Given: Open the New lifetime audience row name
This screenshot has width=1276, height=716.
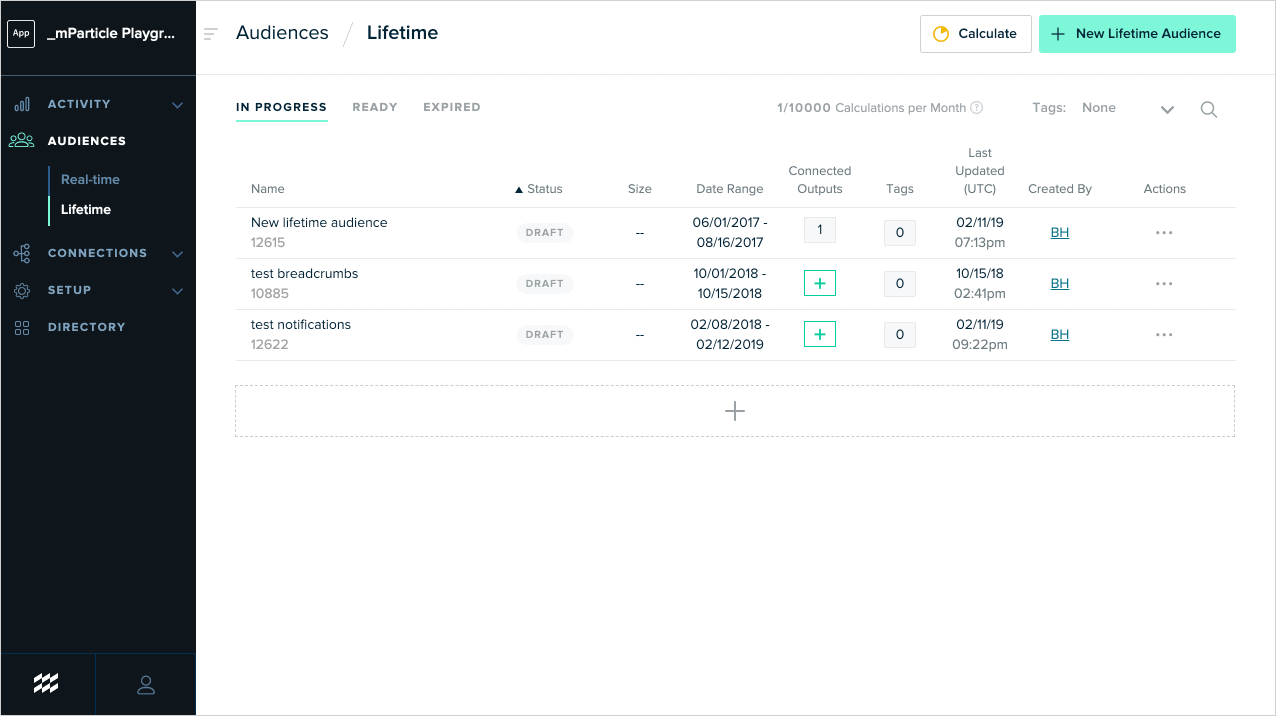Looking at the screenshot, I should pos(319,223).
